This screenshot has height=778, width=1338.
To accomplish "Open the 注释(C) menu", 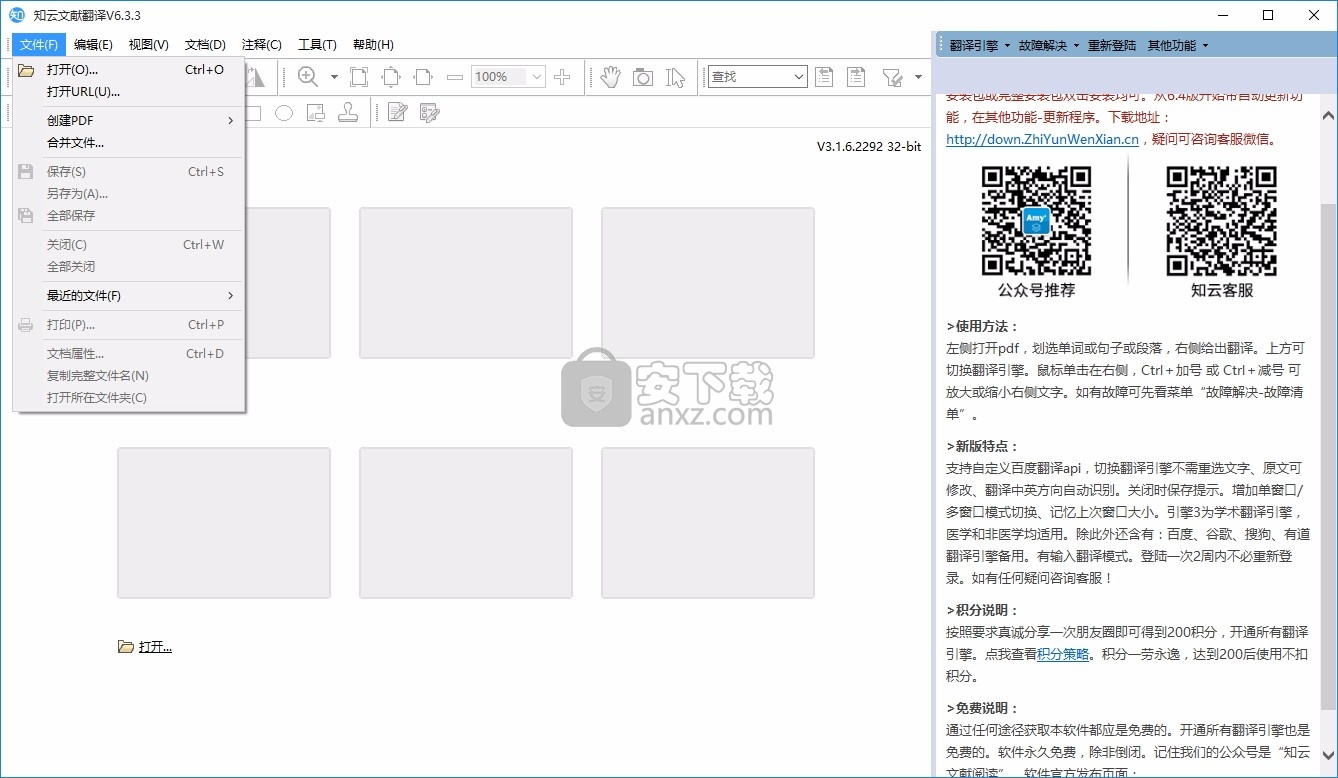I will [x=261, y=44].
